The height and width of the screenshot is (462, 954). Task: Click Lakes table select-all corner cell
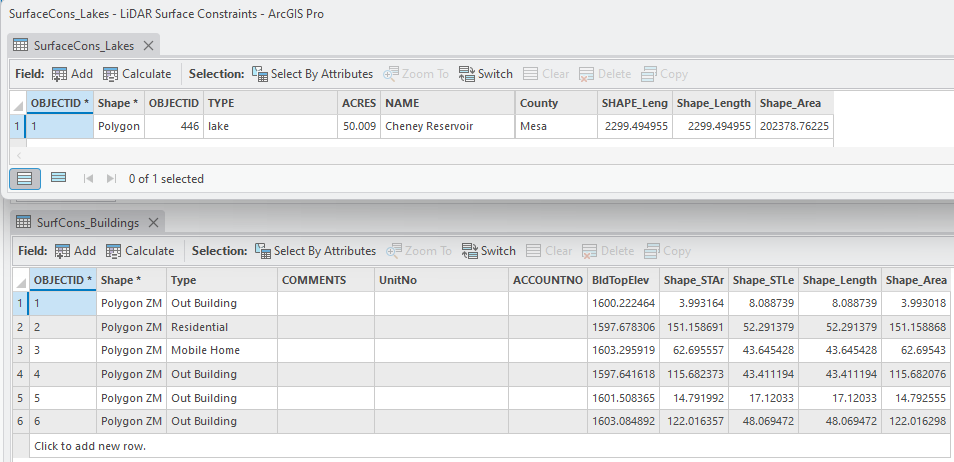click(18, 103)
